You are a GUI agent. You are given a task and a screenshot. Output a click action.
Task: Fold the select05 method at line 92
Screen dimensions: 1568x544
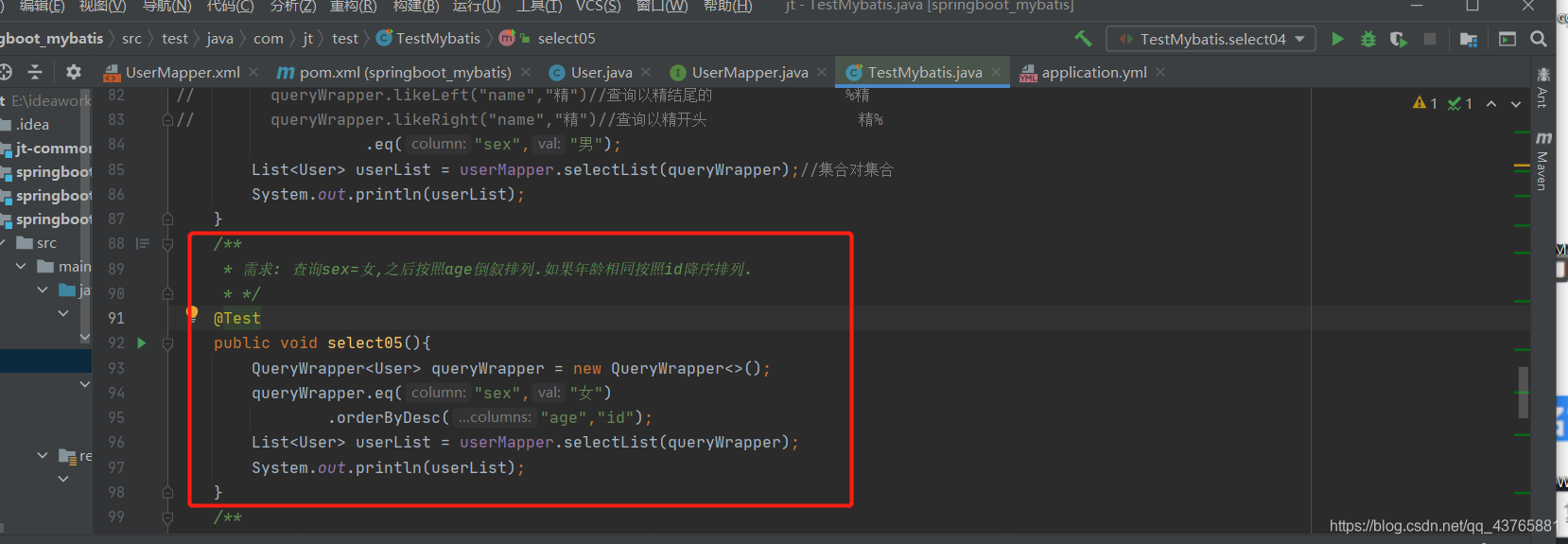click(x=167, y=343)
